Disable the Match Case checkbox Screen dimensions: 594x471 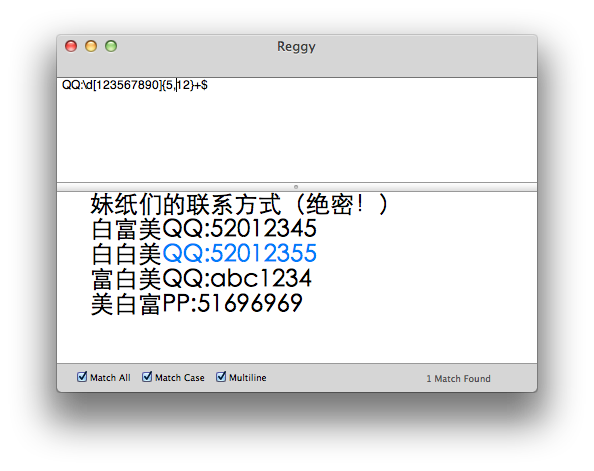[147, 377]
